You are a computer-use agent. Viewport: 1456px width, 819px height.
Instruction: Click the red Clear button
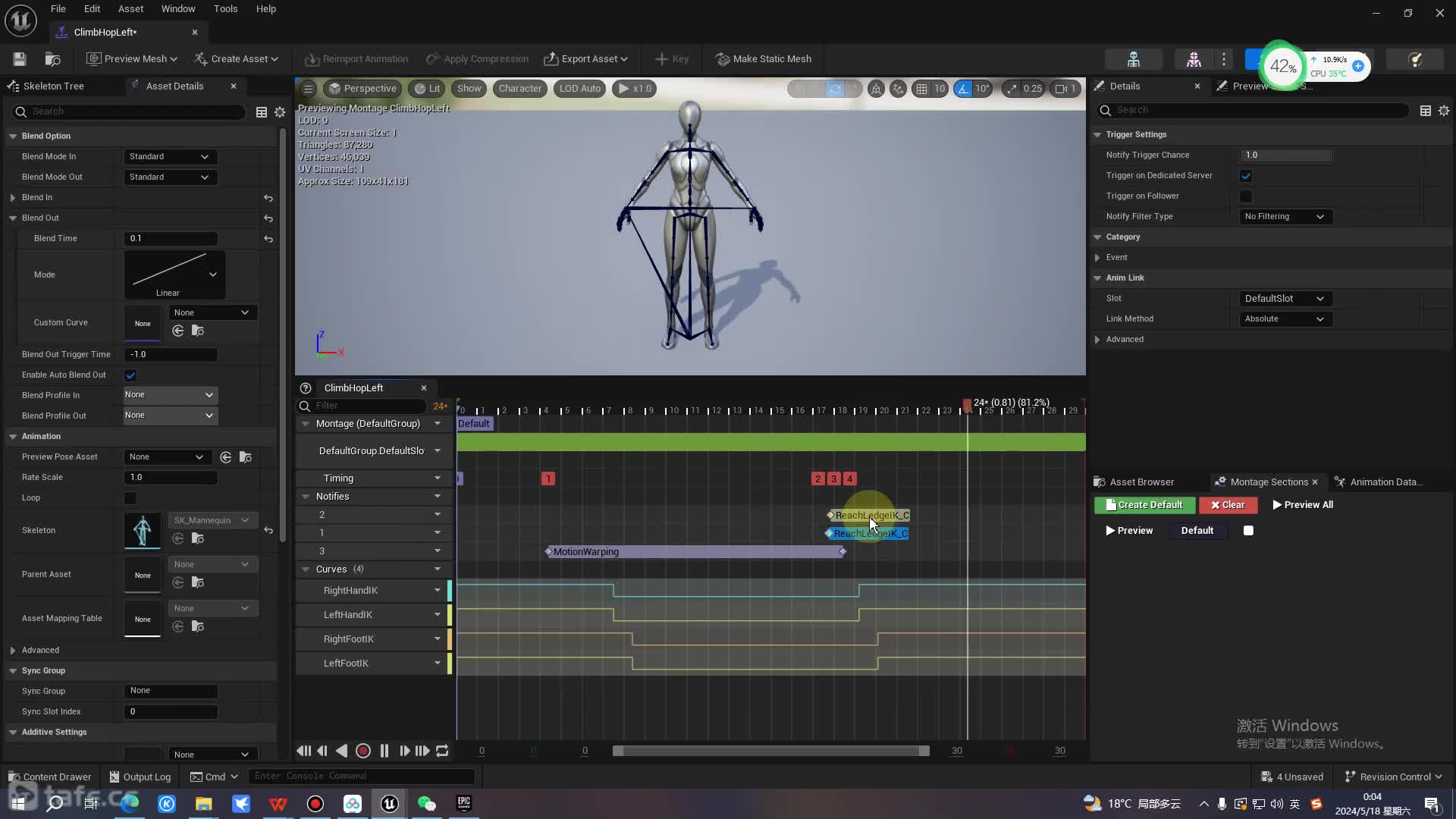(x=1228, y=505)
